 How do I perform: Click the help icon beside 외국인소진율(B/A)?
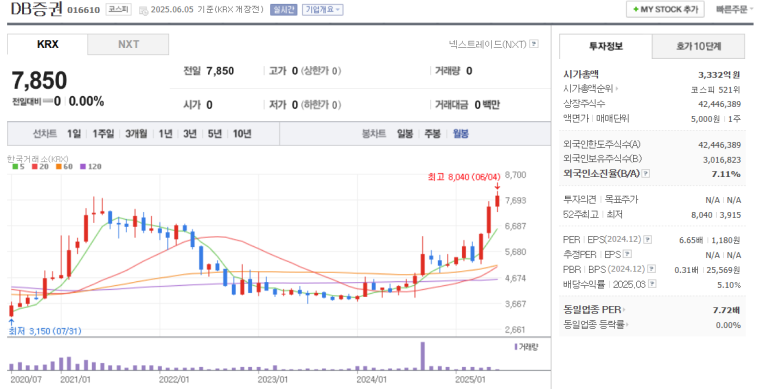pos(646,174)
